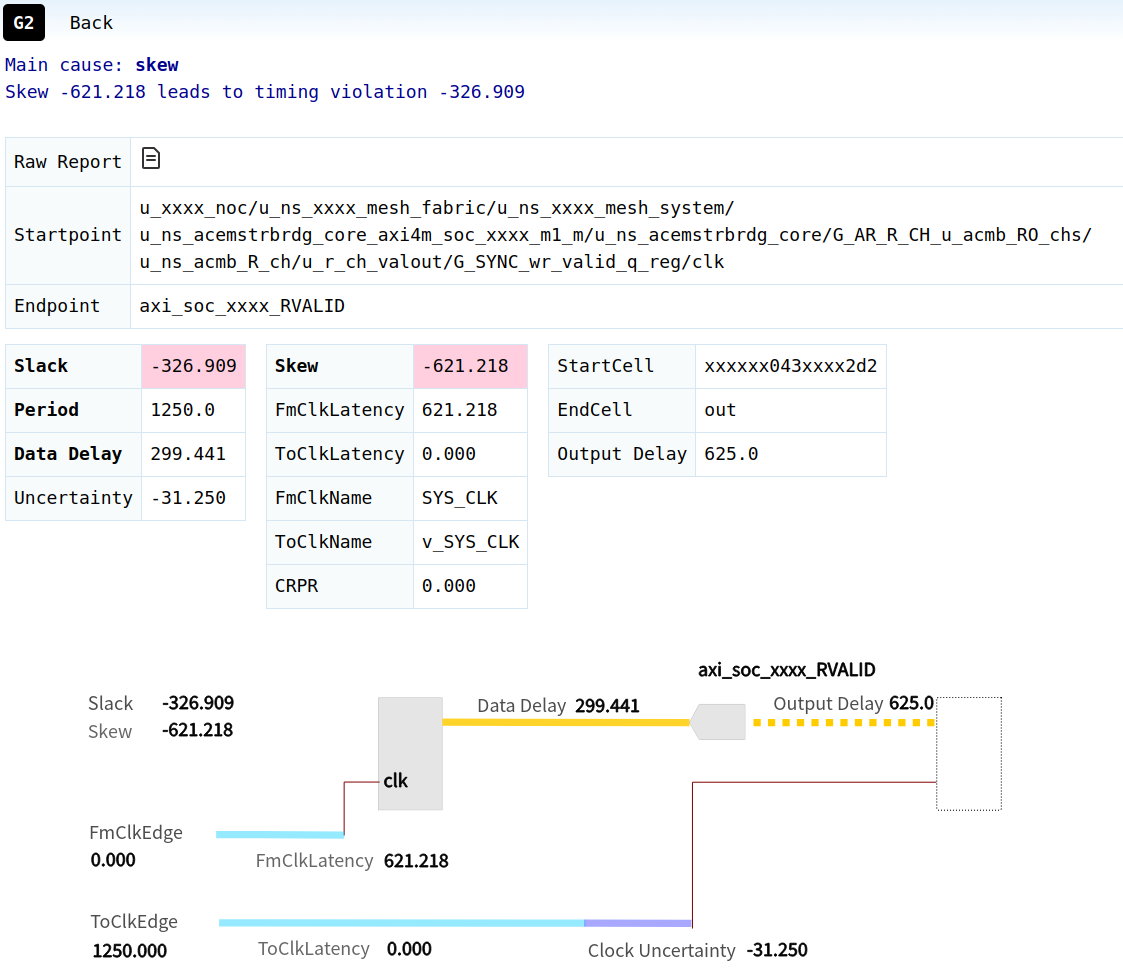
Task: Click the blue ToClkLatency line in diagram
Action: point(400,923)
